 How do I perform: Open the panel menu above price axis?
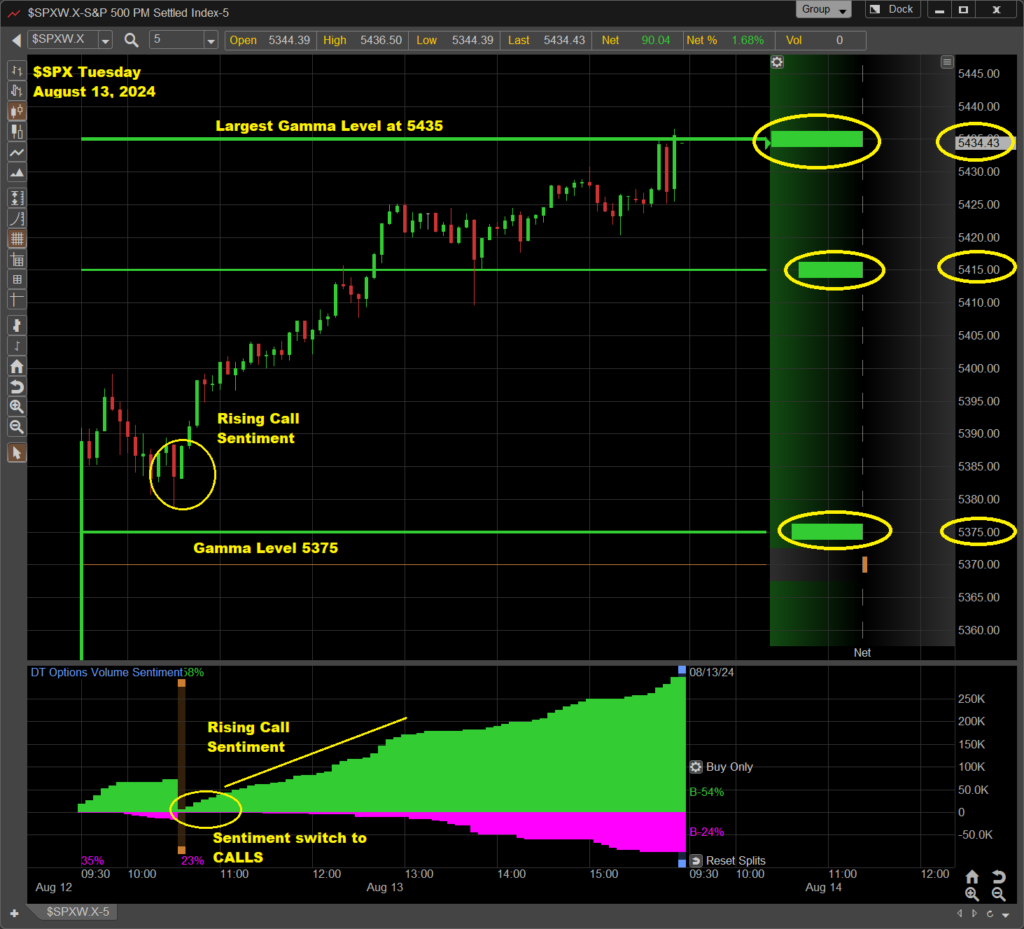947,62
